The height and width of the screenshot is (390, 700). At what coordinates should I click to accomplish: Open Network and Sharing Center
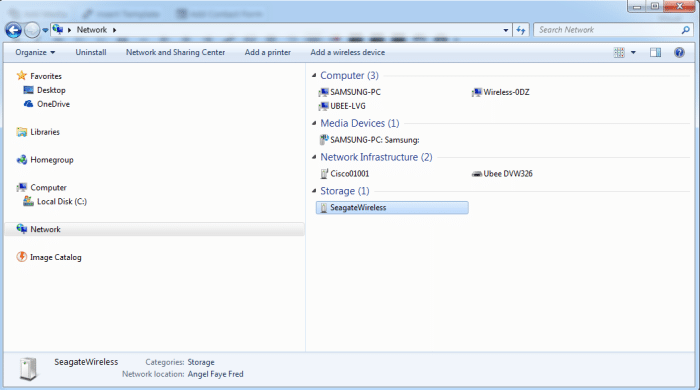pyautogui.click(x=175, y=52)
